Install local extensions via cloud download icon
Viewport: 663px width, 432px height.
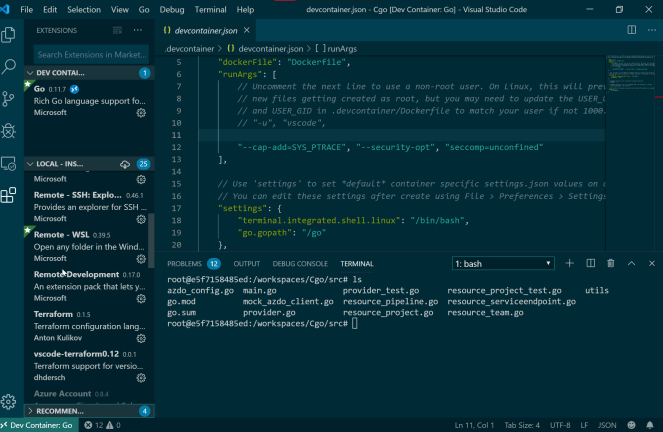pyautogui.click(x=124, y=163)
